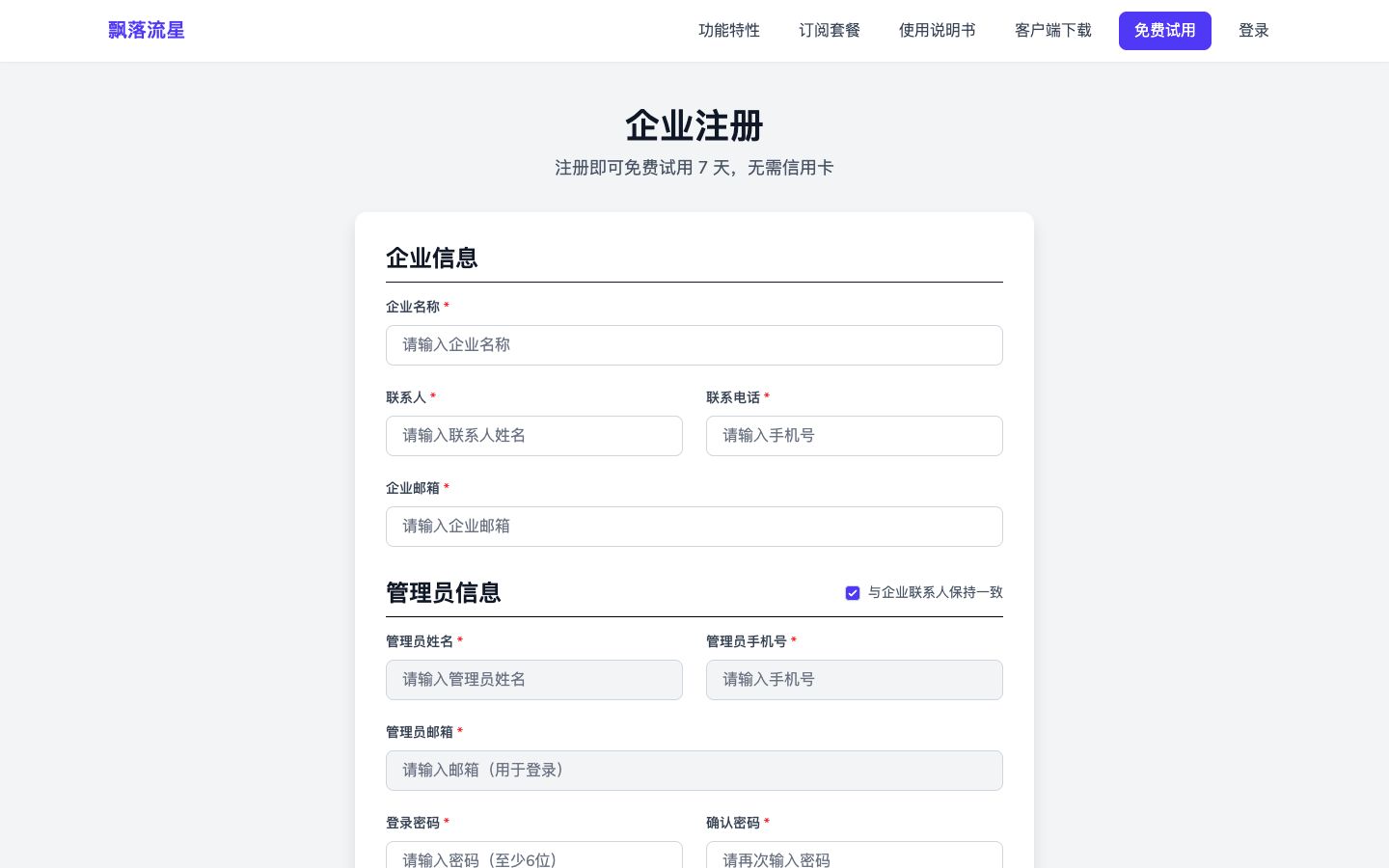The width and height of the screenshot is (1389, 868).
Task: Click the 管理员信息 section heading
Action: click(444, 593)
